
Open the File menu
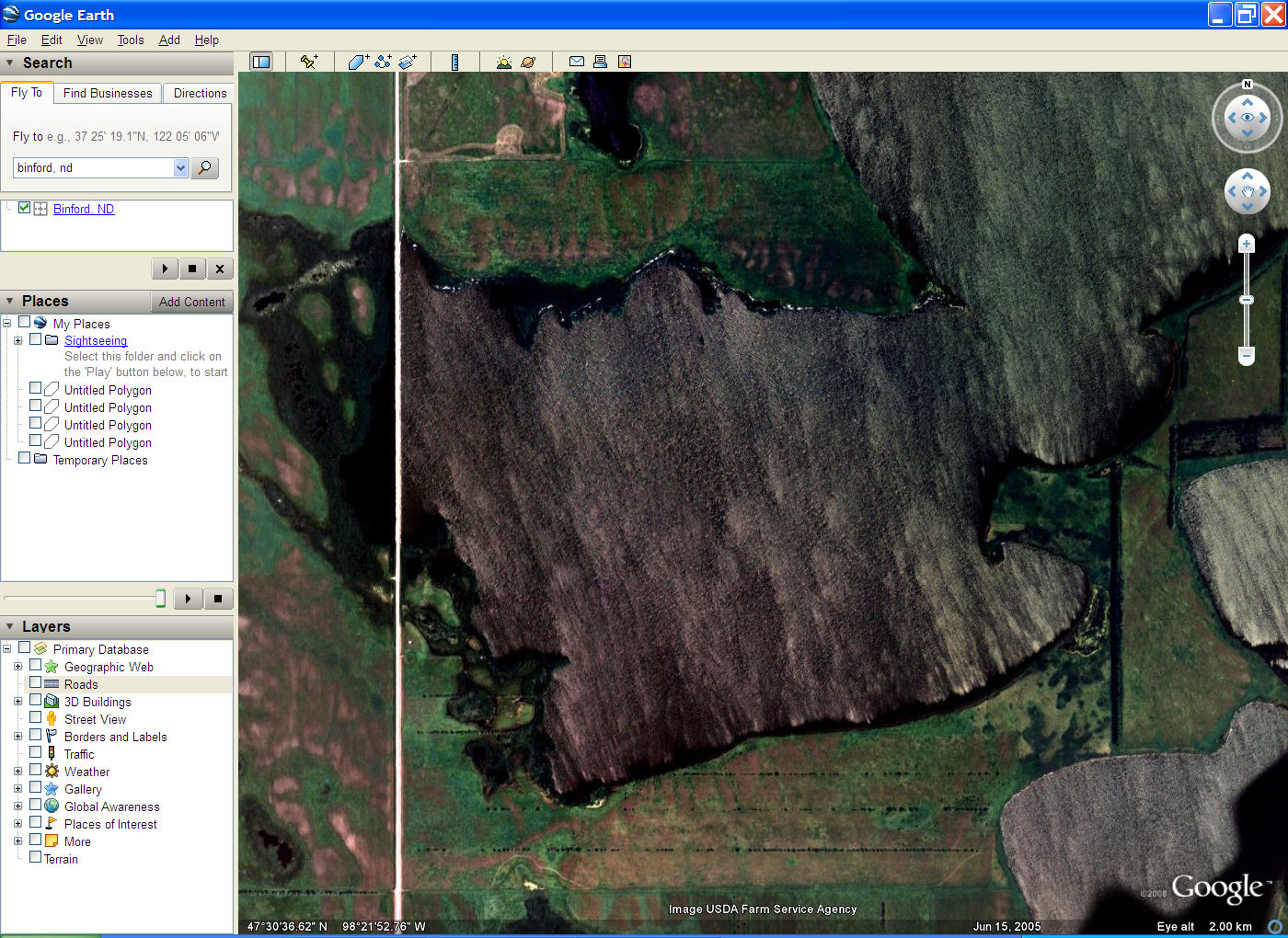(17, 40)
